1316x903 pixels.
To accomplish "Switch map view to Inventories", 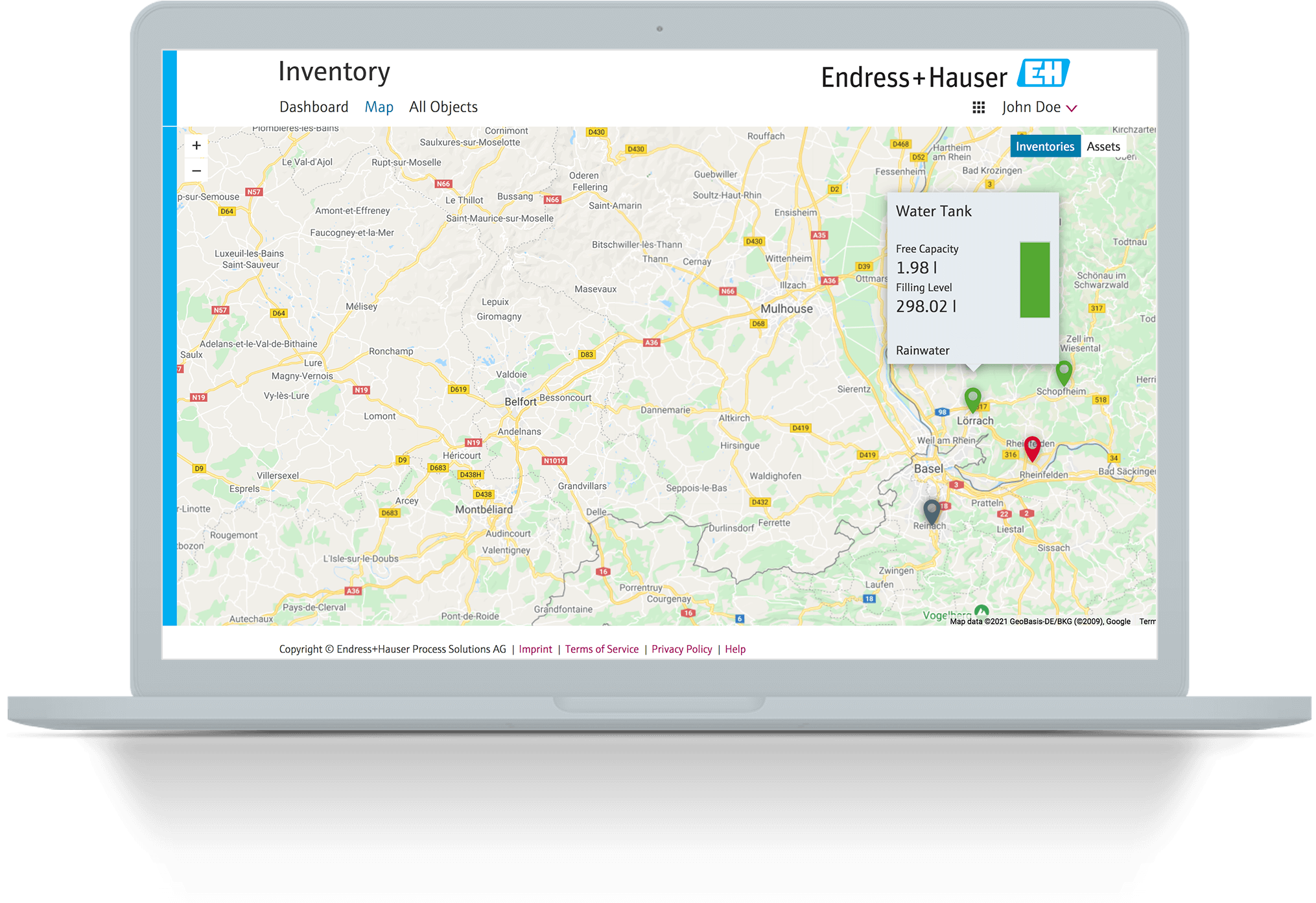I will coord(1045,146).
